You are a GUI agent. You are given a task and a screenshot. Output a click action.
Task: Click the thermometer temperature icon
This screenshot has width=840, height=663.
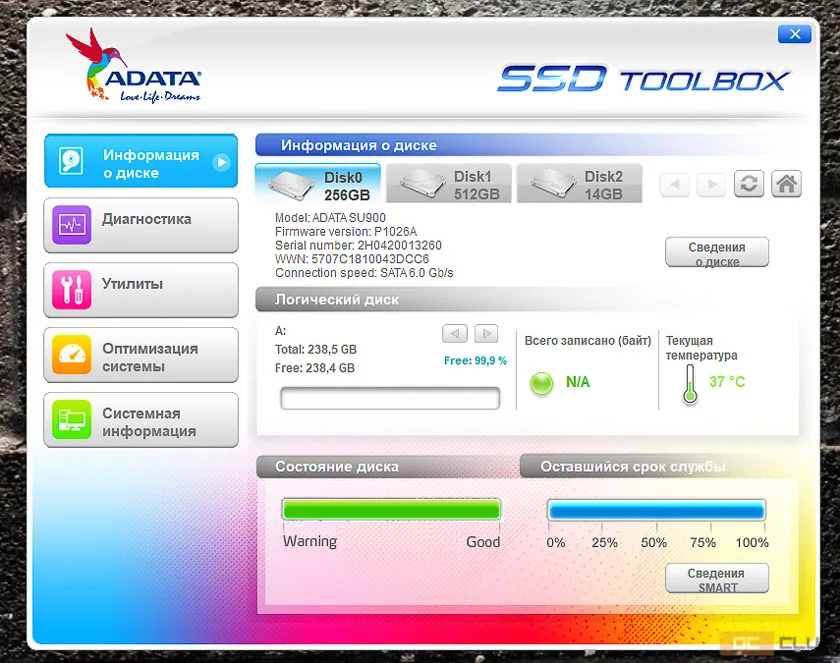(x=690, y=384)
